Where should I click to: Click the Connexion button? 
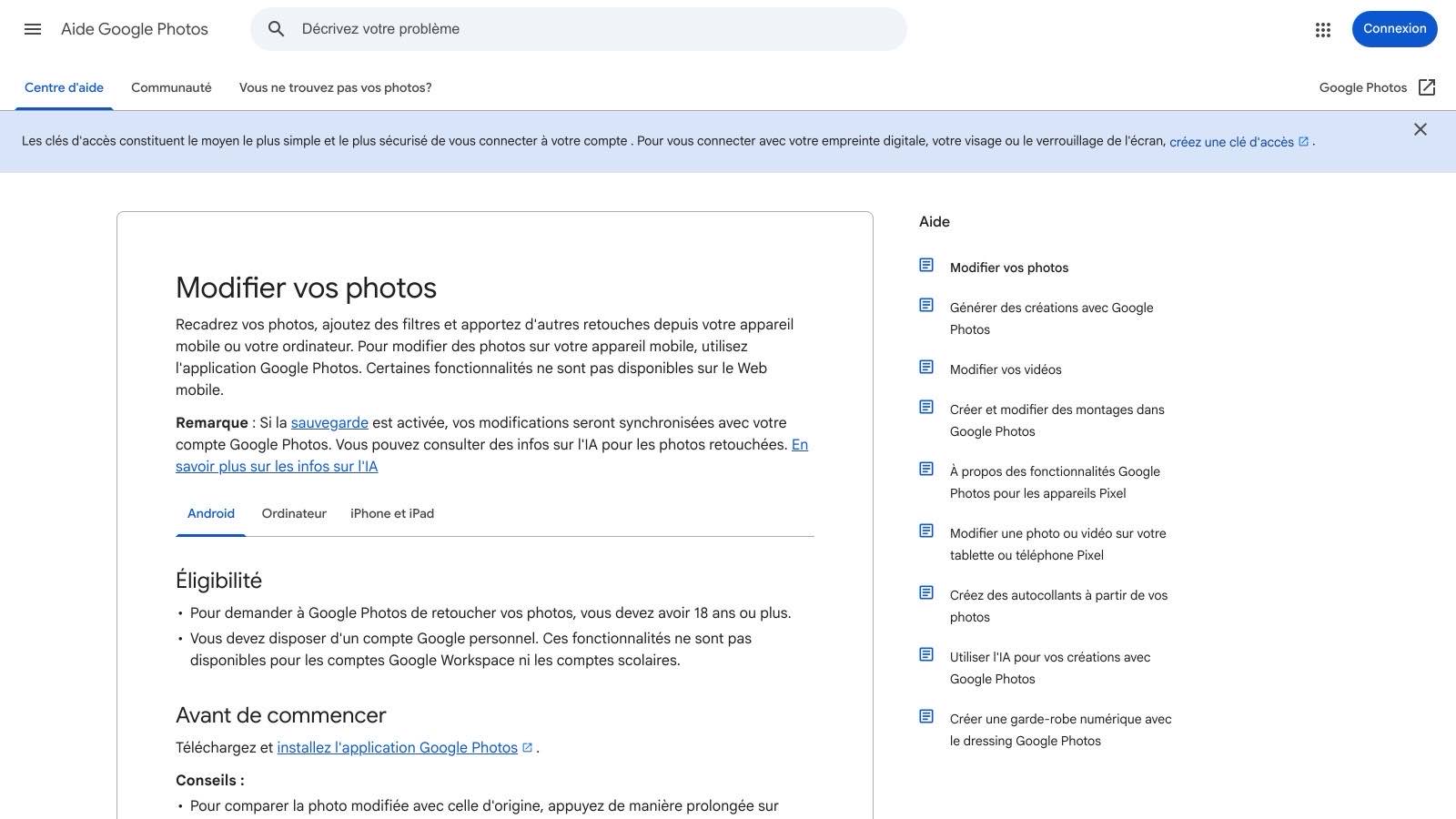click(1394, 29)
